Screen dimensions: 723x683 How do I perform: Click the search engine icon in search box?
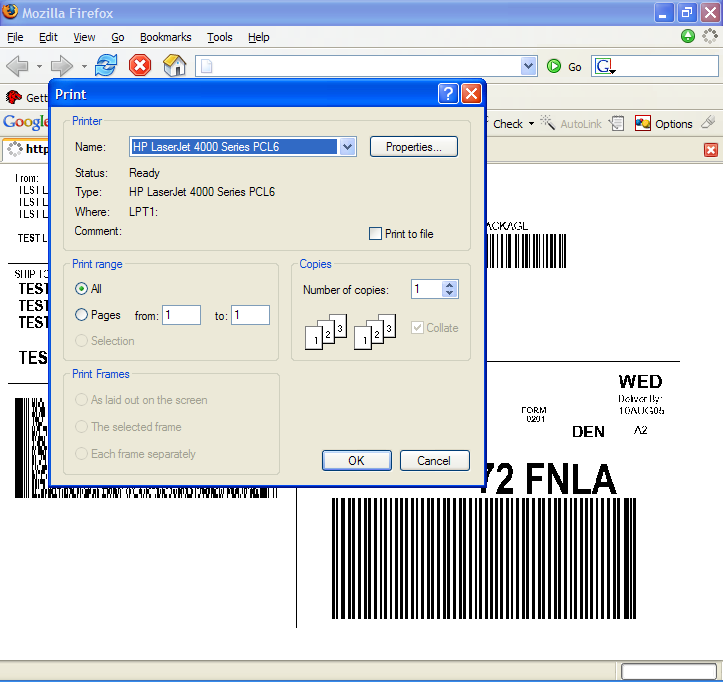(604, 67)
